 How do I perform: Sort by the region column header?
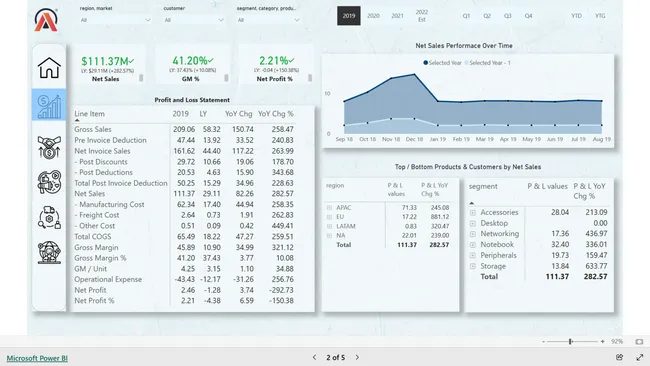pos(335,185)
